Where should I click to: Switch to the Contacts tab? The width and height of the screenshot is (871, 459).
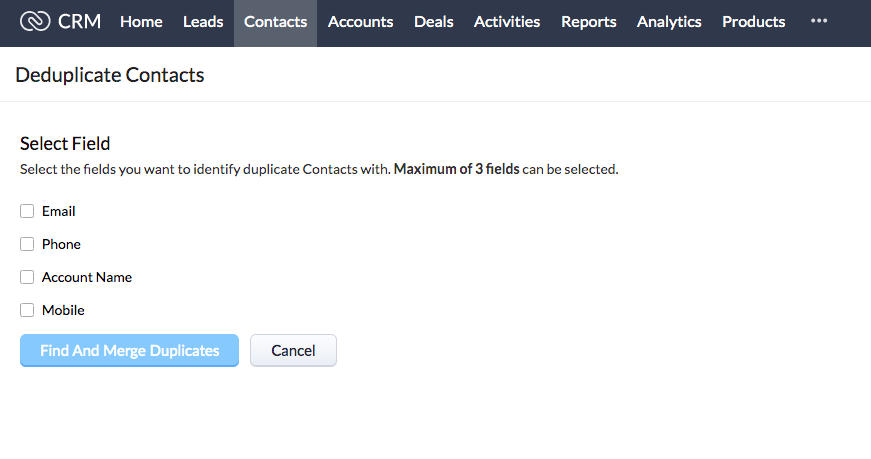click(275, 22)
